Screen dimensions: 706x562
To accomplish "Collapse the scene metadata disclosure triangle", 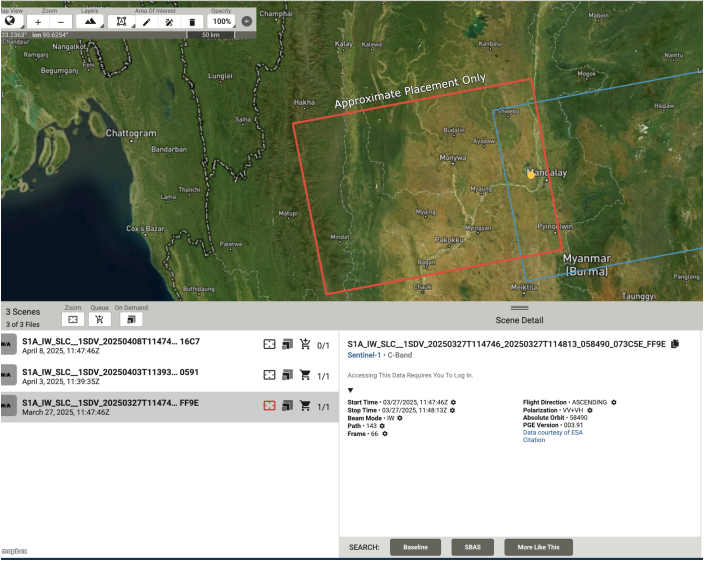I will click(350, 390).
